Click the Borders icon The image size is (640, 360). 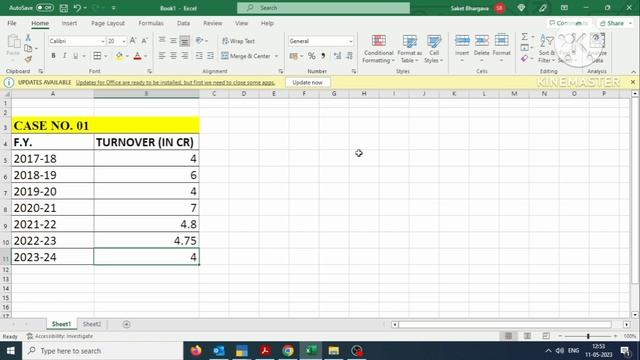(x=97, y=56)
